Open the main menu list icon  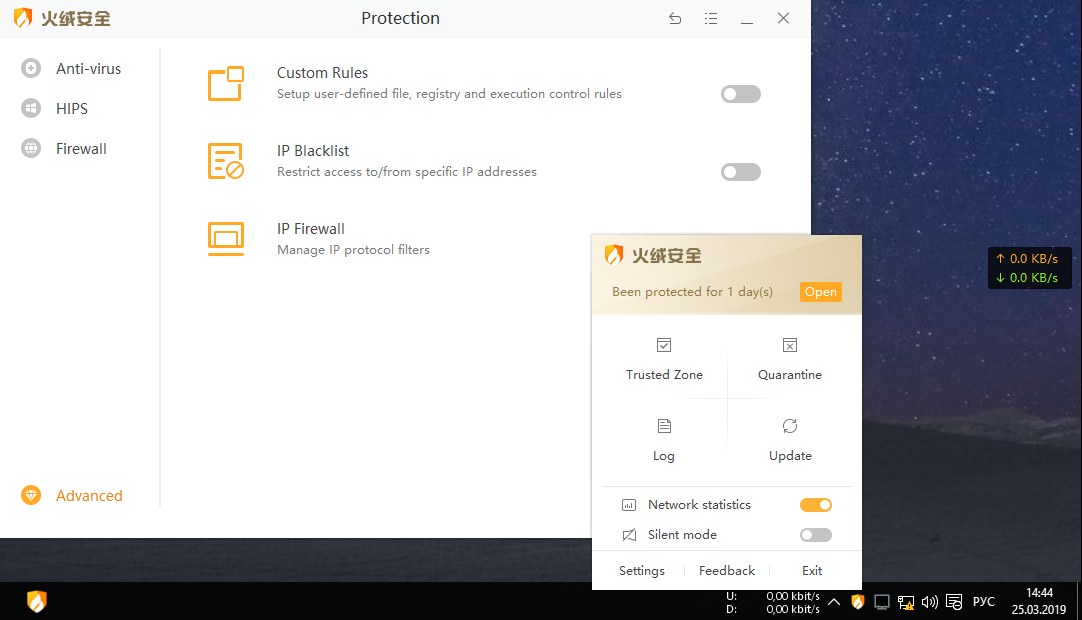pyautogui.click(x=711, y=19)
